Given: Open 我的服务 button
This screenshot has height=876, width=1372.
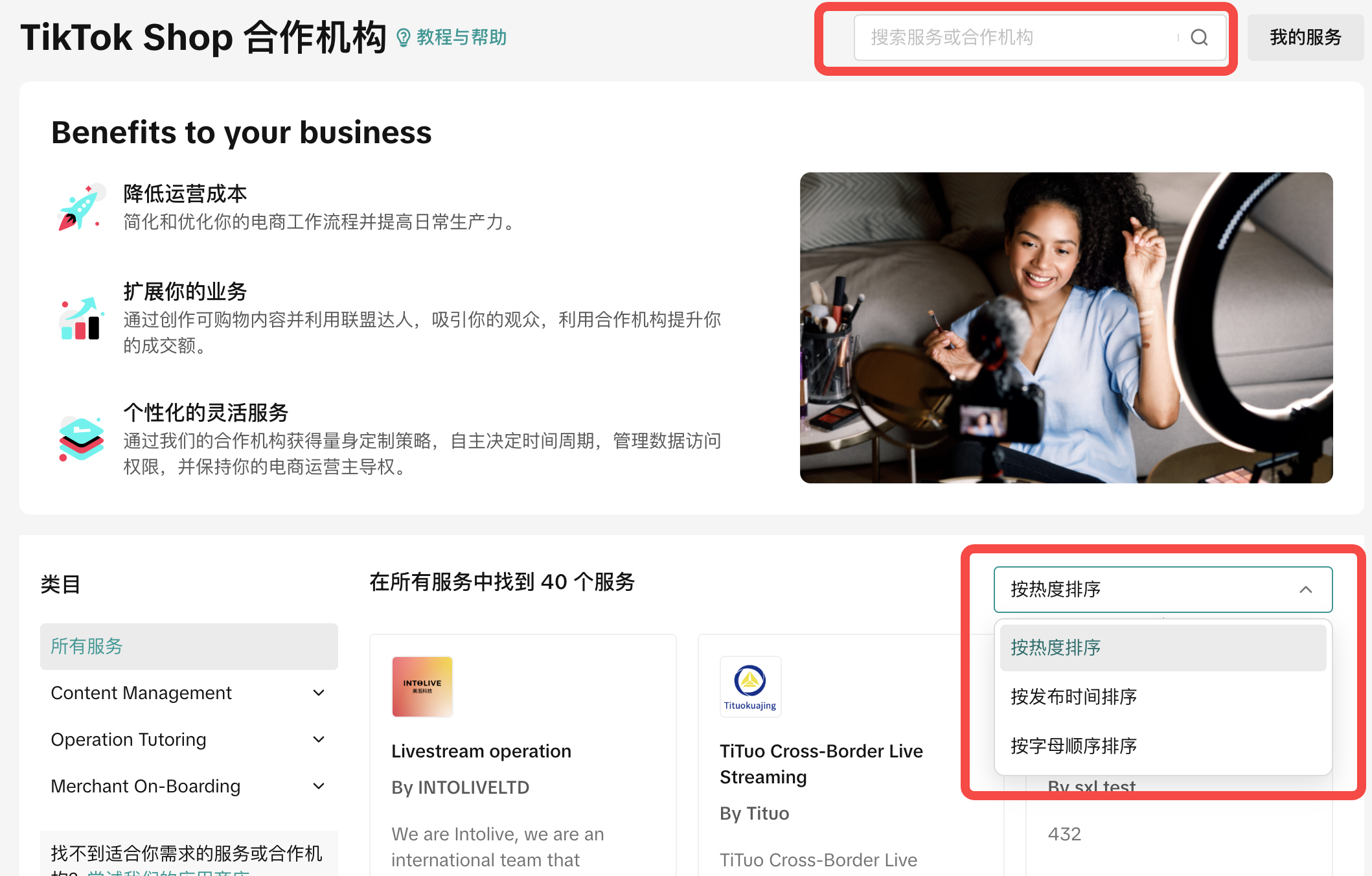Looking at the screenshot, I should click(x=1305, y=38).
